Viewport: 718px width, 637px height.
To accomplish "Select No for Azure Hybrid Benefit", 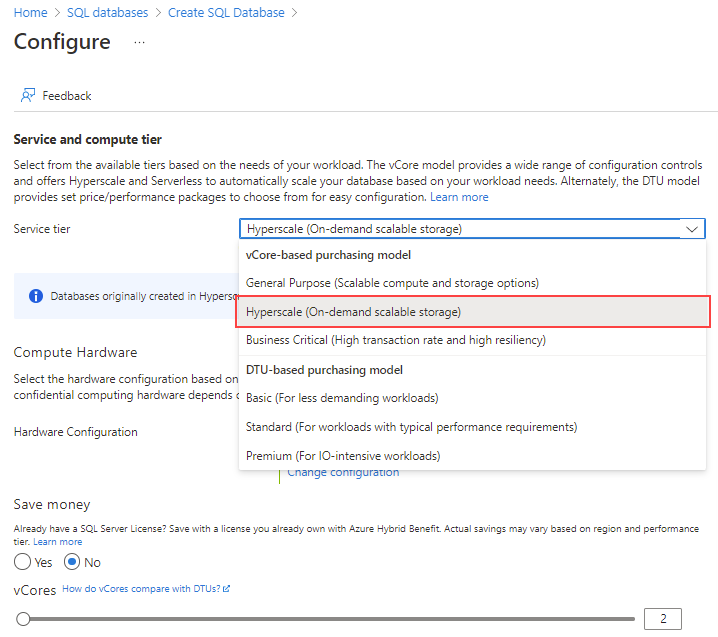I will (x=72, y=562).
